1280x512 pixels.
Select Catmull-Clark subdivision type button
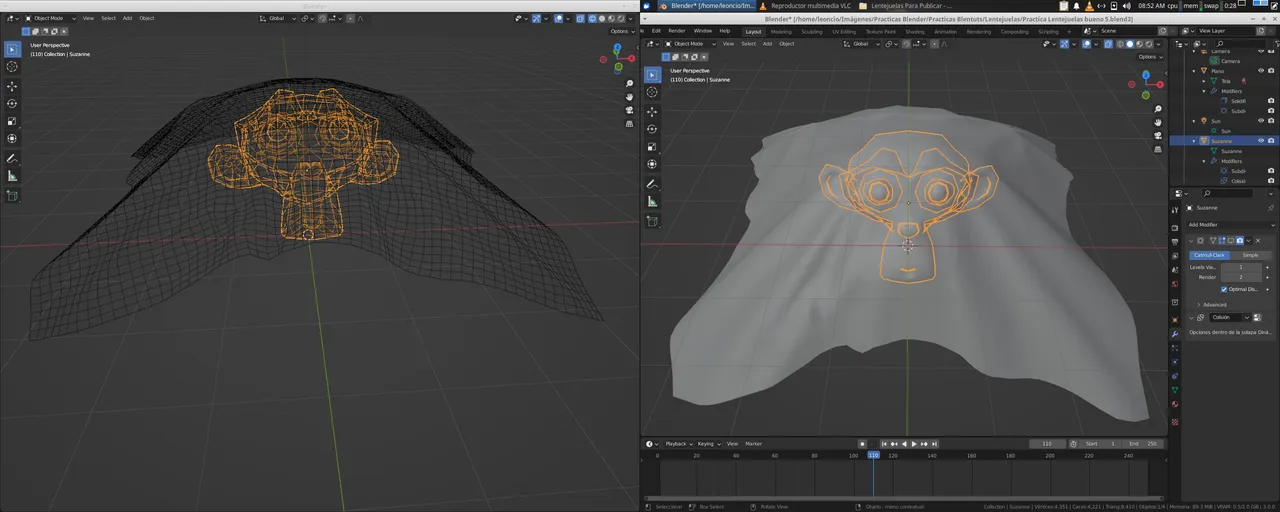[1209, 255]
